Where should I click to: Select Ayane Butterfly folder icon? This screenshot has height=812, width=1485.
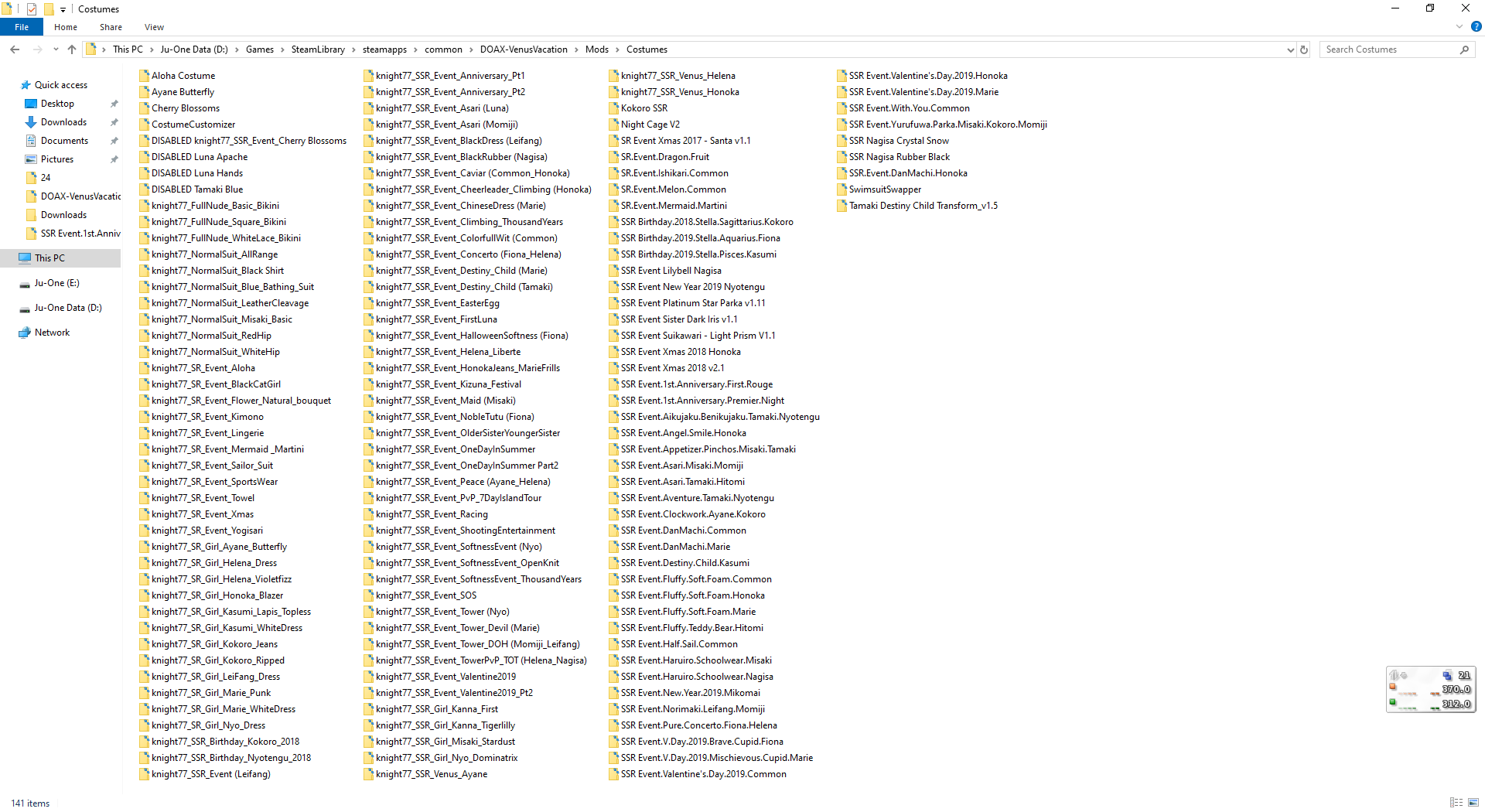pos(144,92)
